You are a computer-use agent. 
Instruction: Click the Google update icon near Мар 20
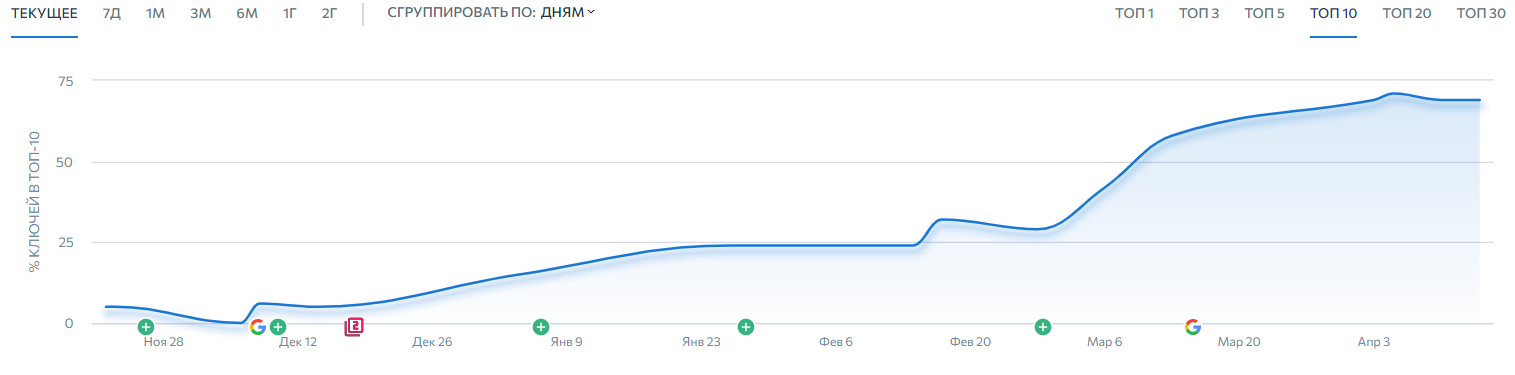1192,326
